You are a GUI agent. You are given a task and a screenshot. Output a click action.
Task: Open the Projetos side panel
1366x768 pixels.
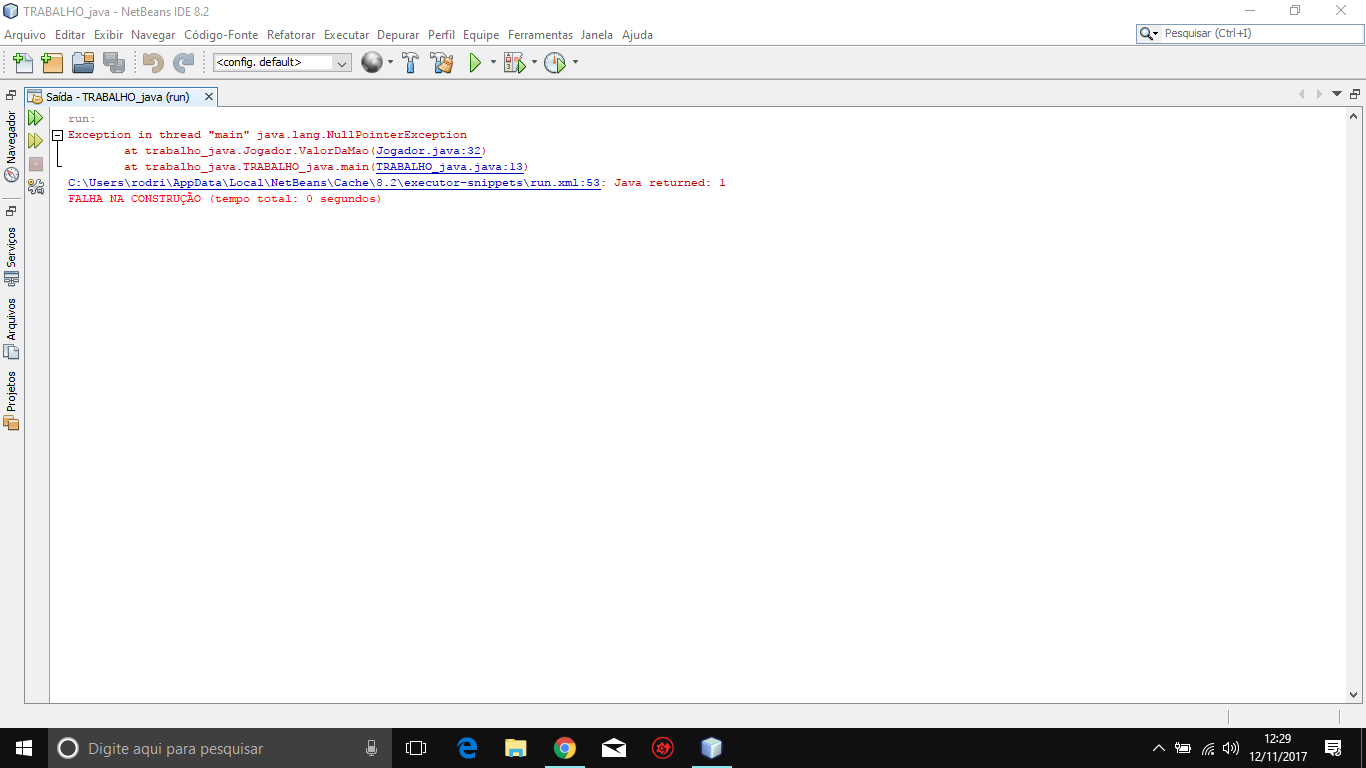11,400
